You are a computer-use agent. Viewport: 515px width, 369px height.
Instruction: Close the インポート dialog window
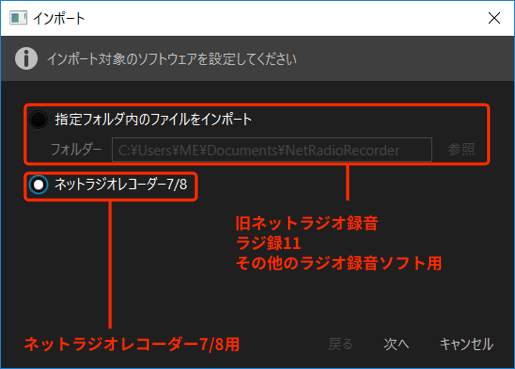[x=494, y=18]
